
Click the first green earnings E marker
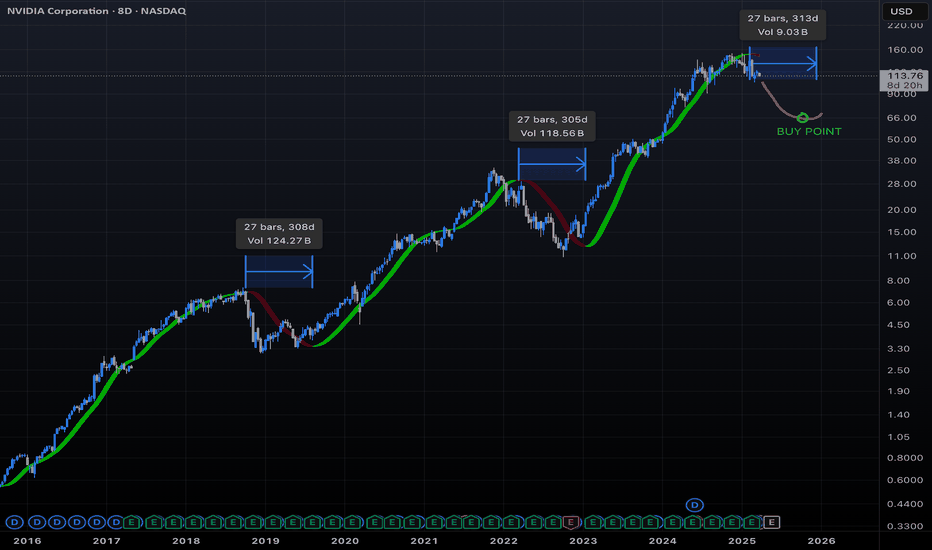click(133, 523)
